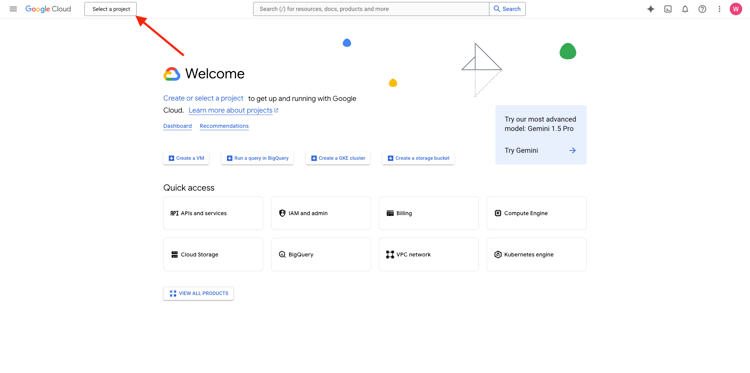
Task: Open the Billing quick access card
Action: pos(429,213)
